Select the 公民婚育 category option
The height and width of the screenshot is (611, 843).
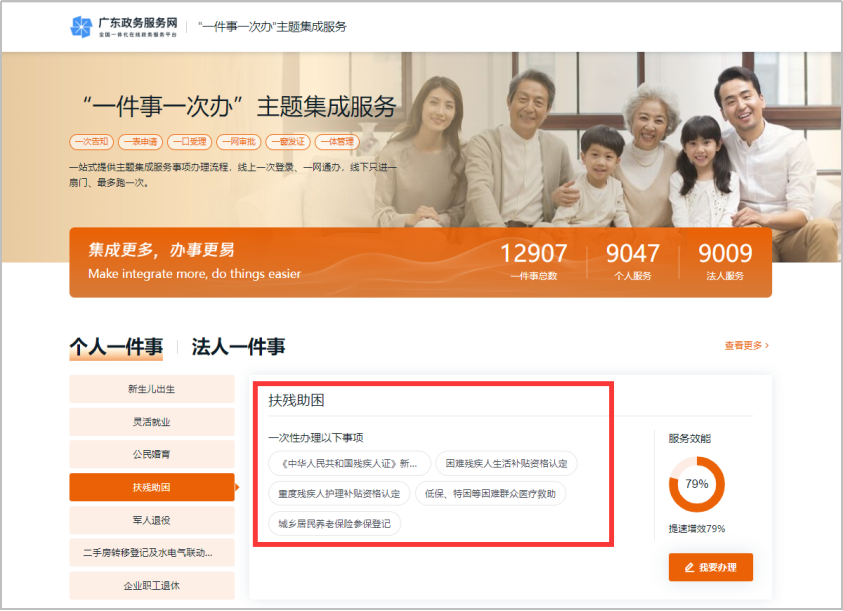(x=151, y=454)
